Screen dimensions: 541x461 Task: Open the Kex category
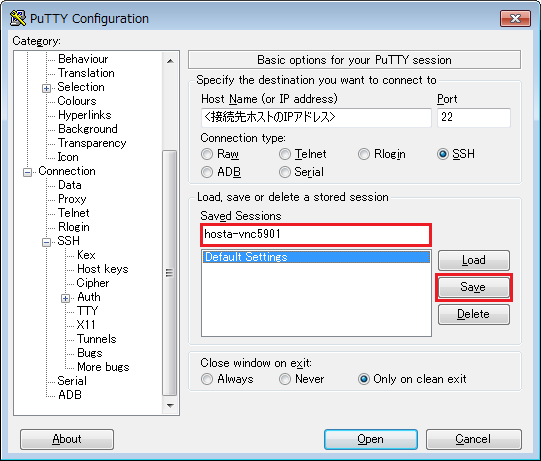click(86, 255)
